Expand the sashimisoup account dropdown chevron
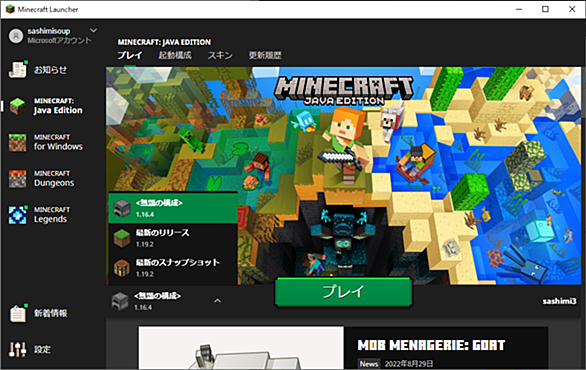The image size is (586, 370). tap(93, 30)
